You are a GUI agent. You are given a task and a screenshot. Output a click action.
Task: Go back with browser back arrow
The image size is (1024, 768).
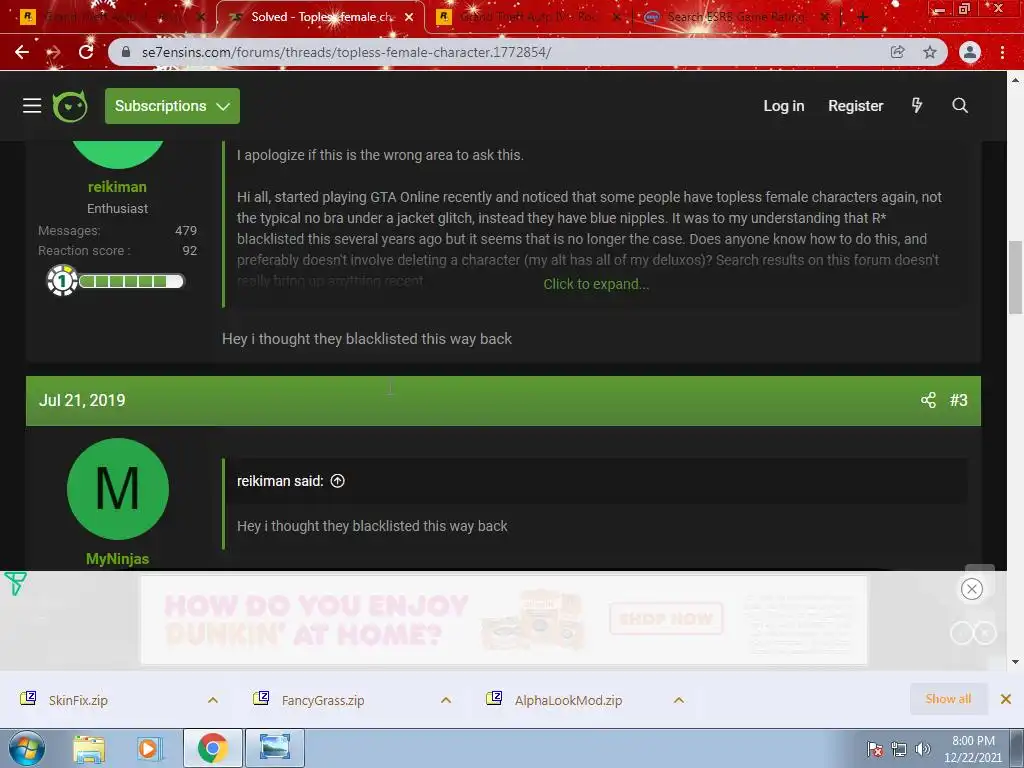click(x=22, y=52)
